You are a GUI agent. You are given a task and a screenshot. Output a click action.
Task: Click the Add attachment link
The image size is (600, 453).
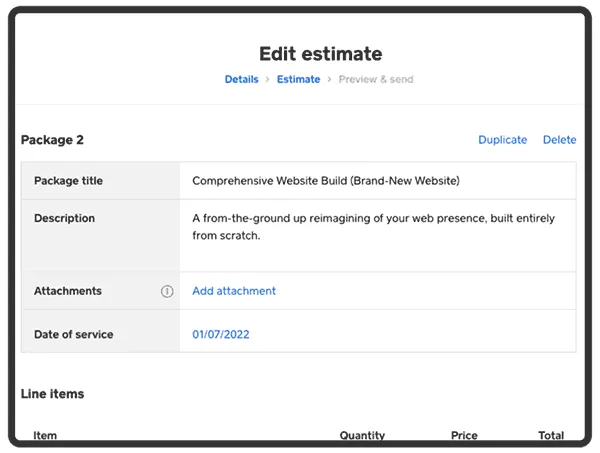(x=234, y=291)
